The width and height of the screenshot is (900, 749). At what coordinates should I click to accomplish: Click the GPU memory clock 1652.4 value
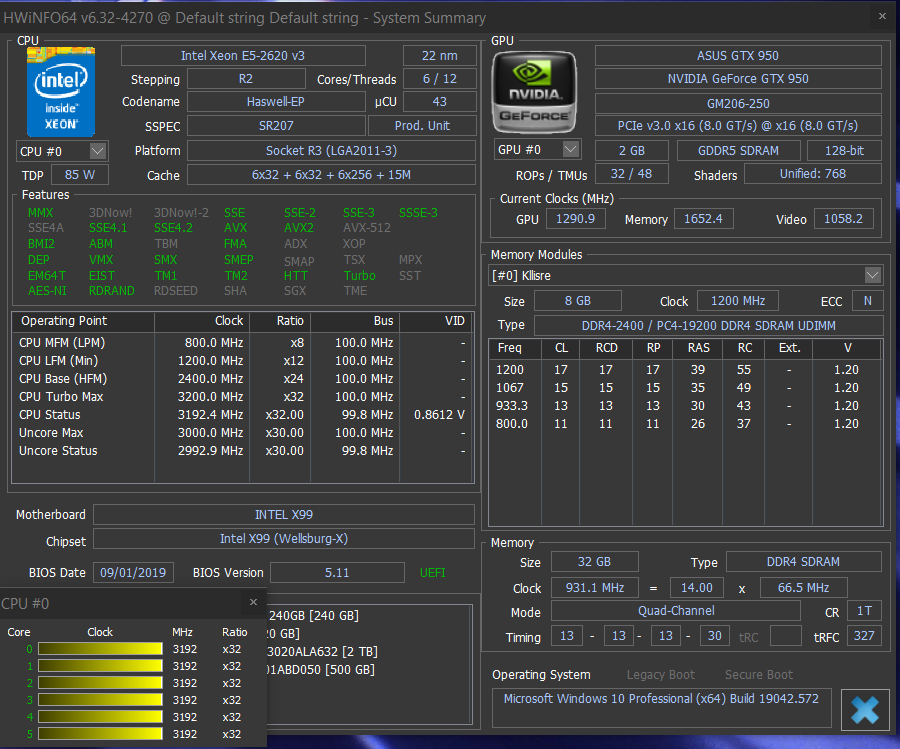(x=703, y=219)
